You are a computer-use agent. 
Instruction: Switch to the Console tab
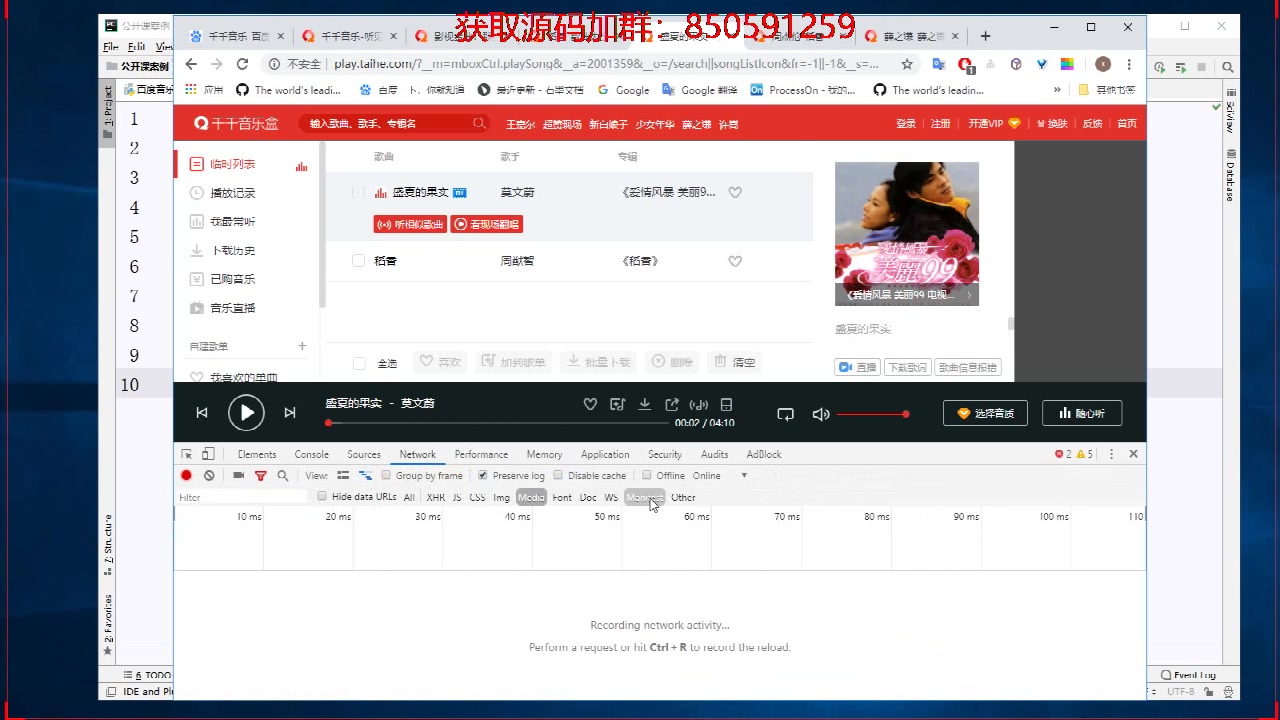(x=311, y=454)
